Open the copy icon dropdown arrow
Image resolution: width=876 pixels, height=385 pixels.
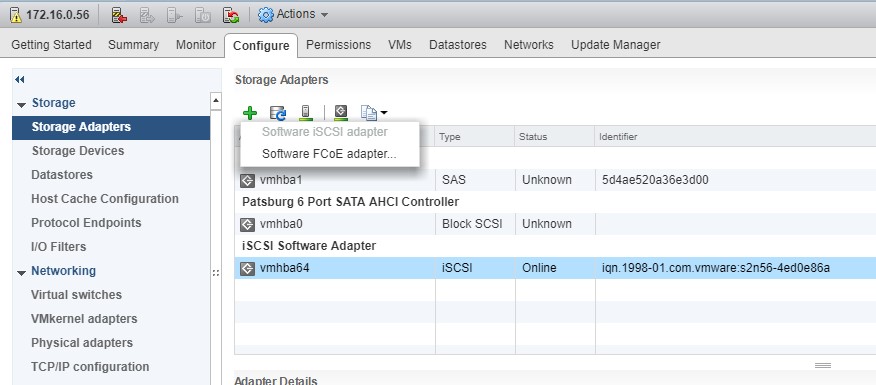(x=384, y=114)
